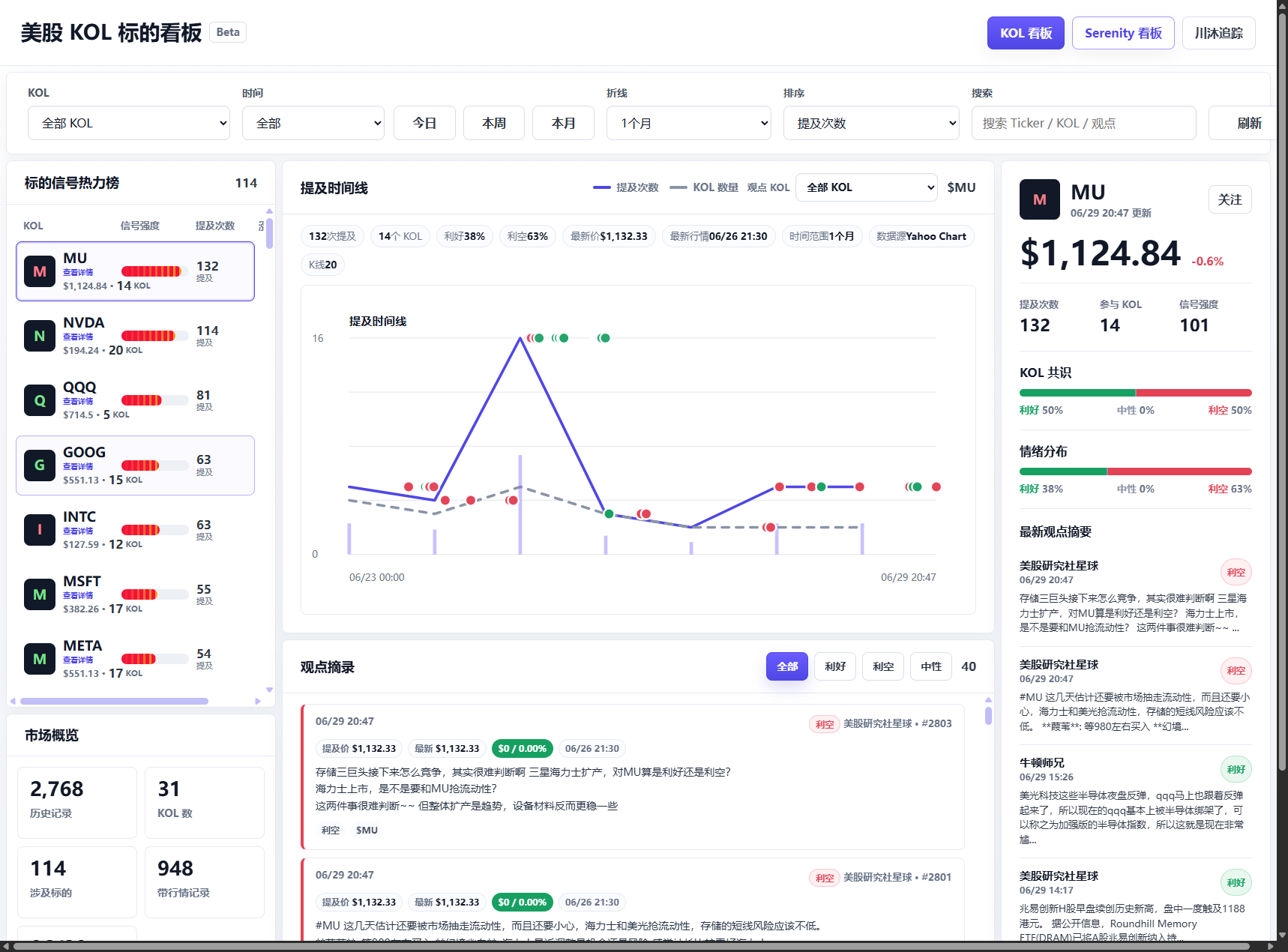The height and width of the screenshot is (952, 1288).
Task: Click the 信号强度 column header
Action: 140,226
